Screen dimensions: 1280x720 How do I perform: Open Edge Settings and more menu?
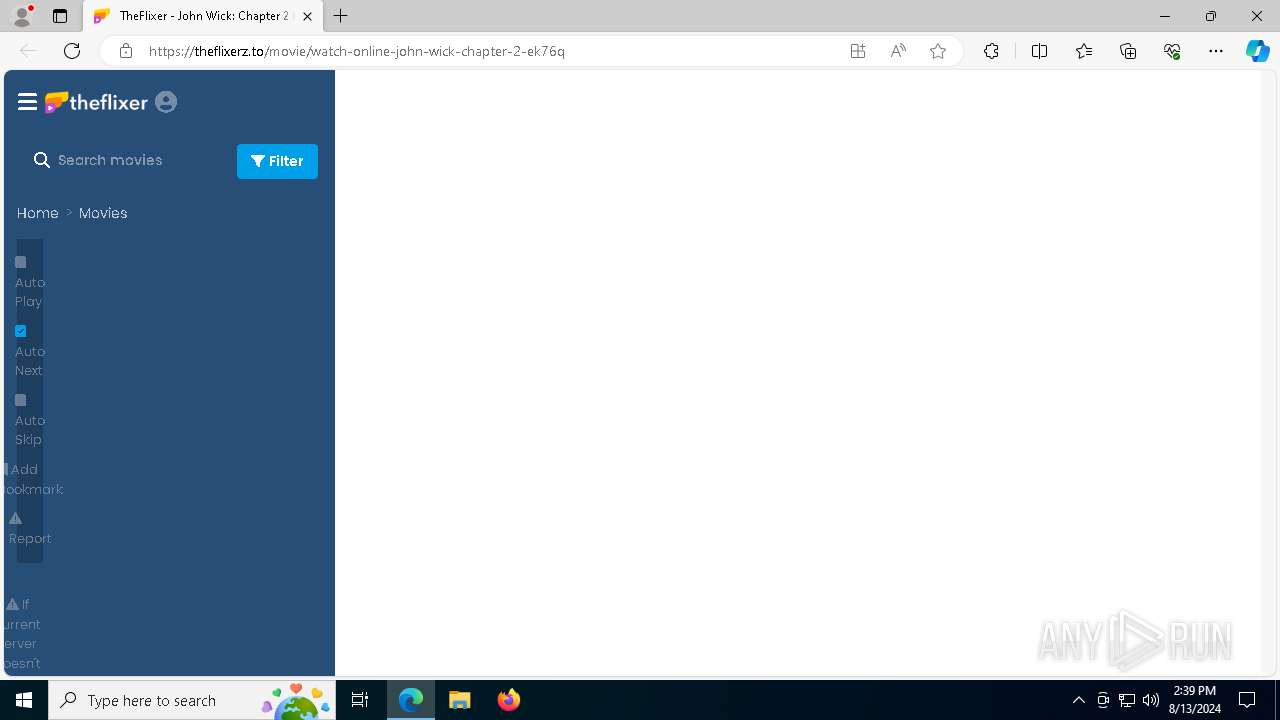coord(1216,51)
